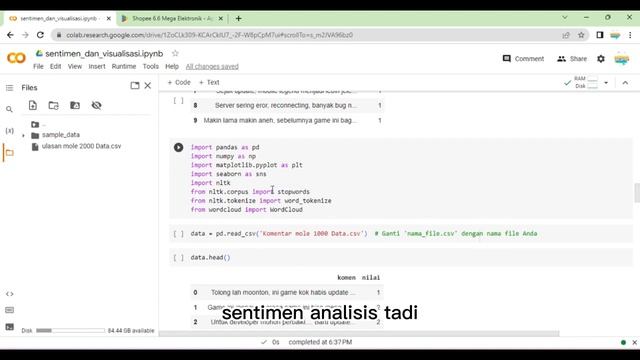This screenshot has height=360, width=640.
Task: Upload a file to session storage
Action: click(x=33, y=105)
